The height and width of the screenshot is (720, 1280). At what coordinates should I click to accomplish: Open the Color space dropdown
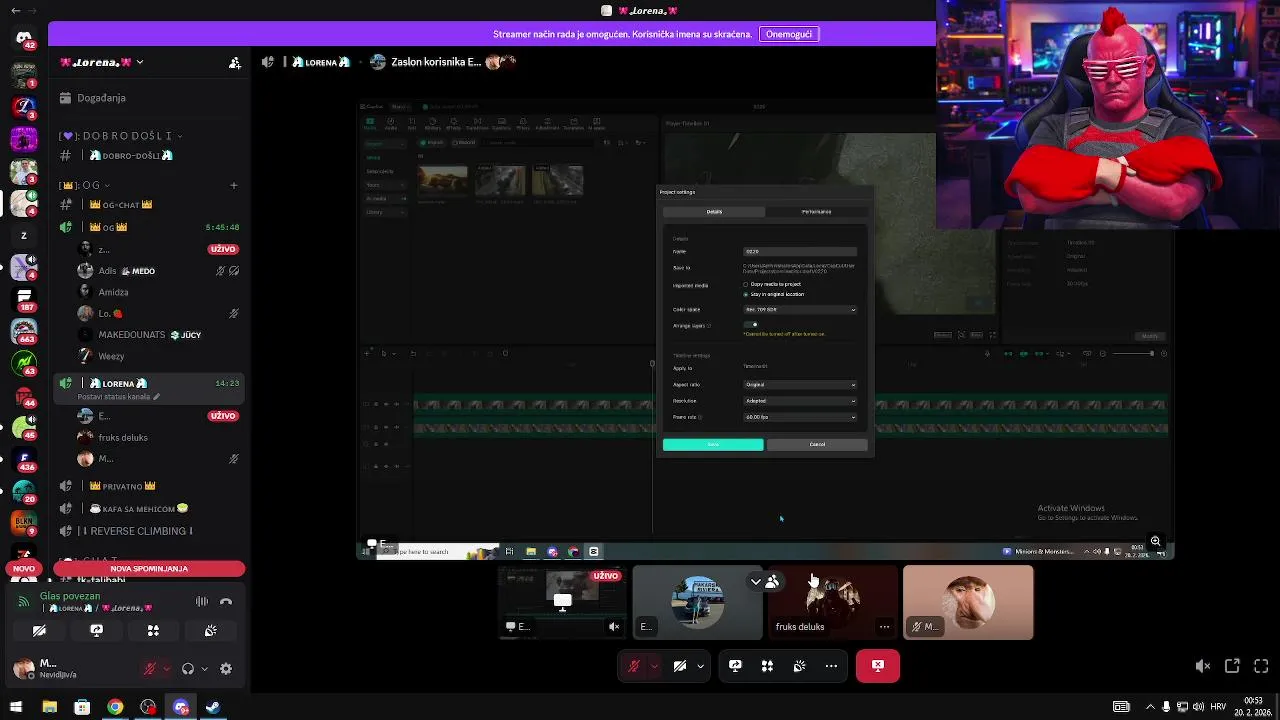point(800,310)
